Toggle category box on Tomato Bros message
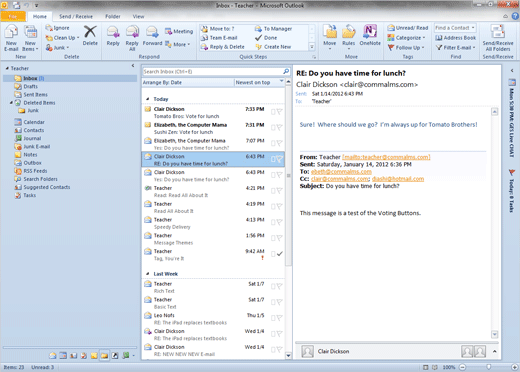Screen dimensions: 520x372 [273, 112]
